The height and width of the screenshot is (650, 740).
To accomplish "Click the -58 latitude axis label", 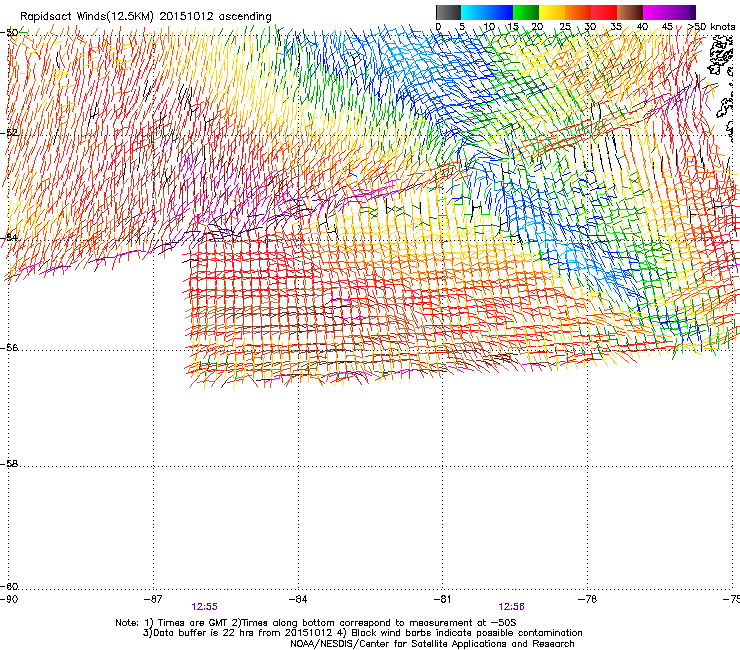I will [x=9, y=464].
